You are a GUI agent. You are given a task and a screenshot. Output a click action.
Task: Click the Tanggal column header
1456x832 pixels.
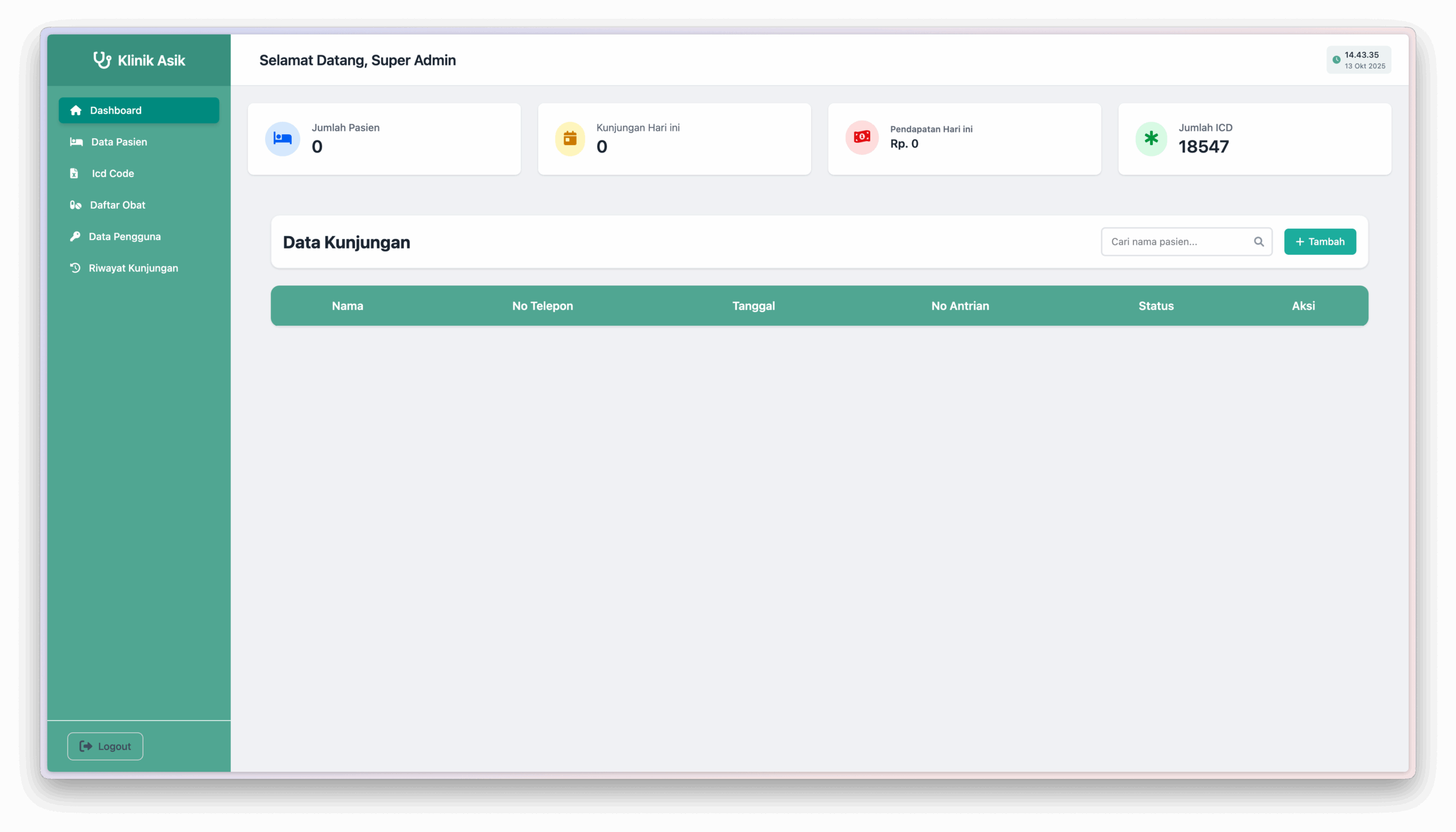coord(753,306)
